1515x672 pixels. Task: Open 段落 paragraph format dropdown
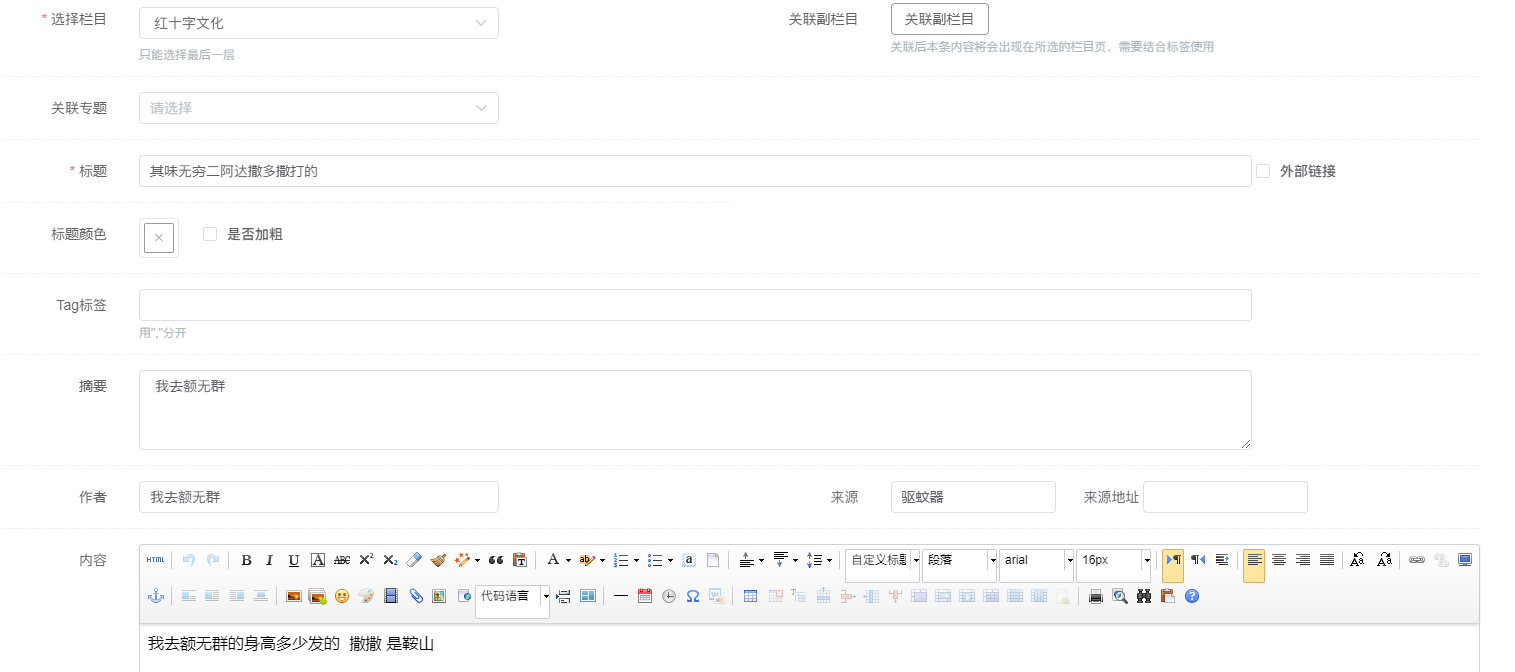(x=959, y=565)
